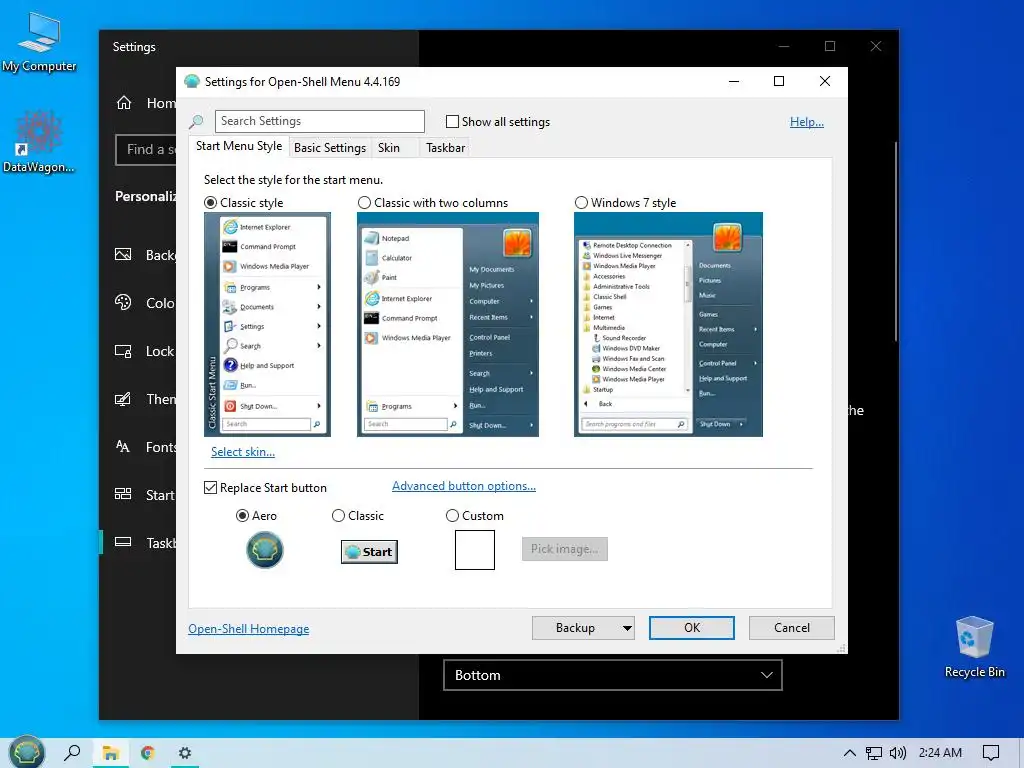Click the Select skin link
1024x768 pixels.
tap(243, 452)
